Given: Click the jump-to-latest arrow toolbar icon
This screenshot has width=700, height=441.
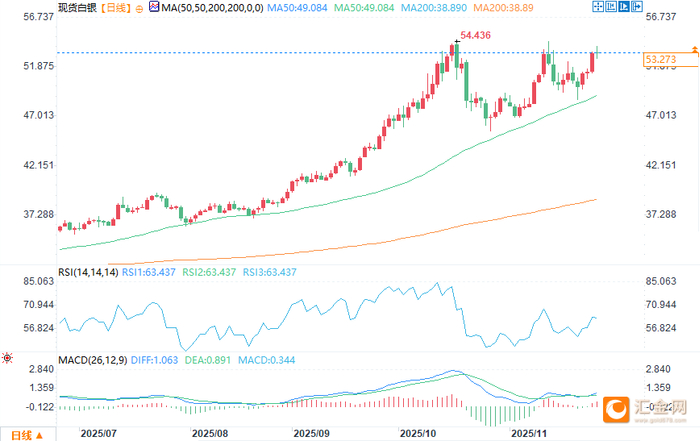Looking at the screenshot, I should click(x=637, y=6).
